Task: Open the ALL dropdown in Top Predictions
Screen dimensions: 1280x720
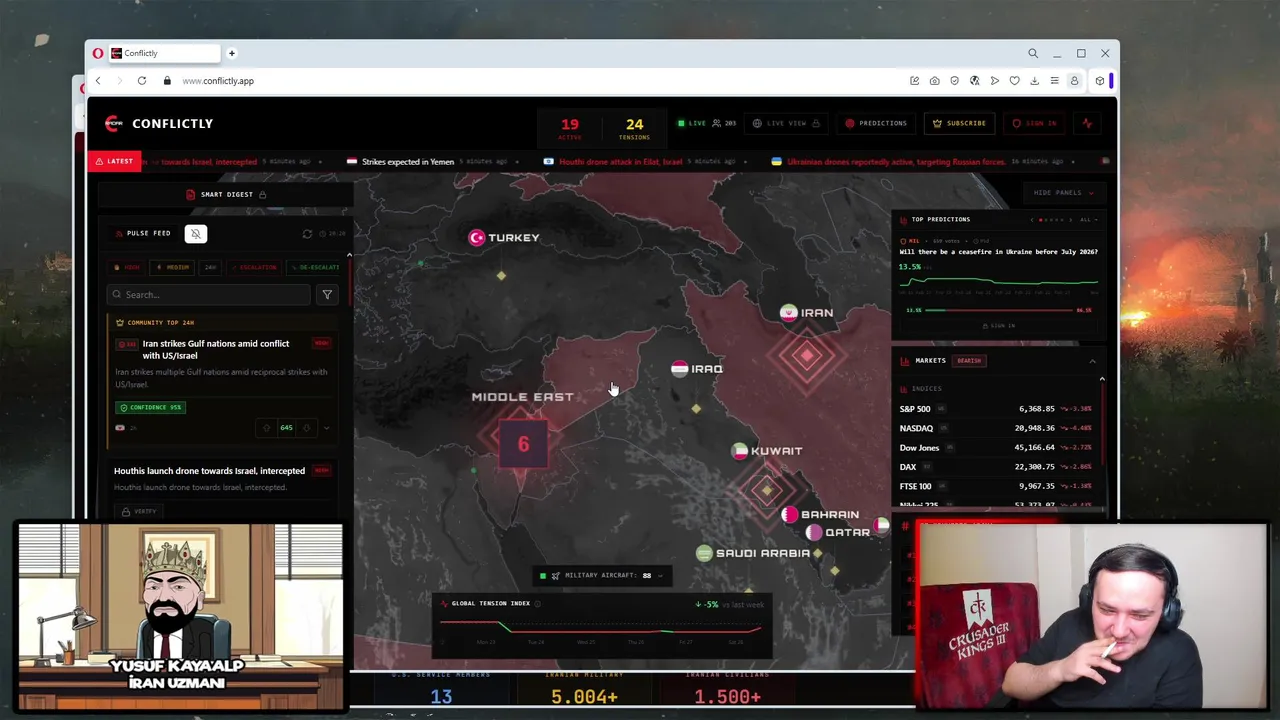Action: coord(1088,220)
